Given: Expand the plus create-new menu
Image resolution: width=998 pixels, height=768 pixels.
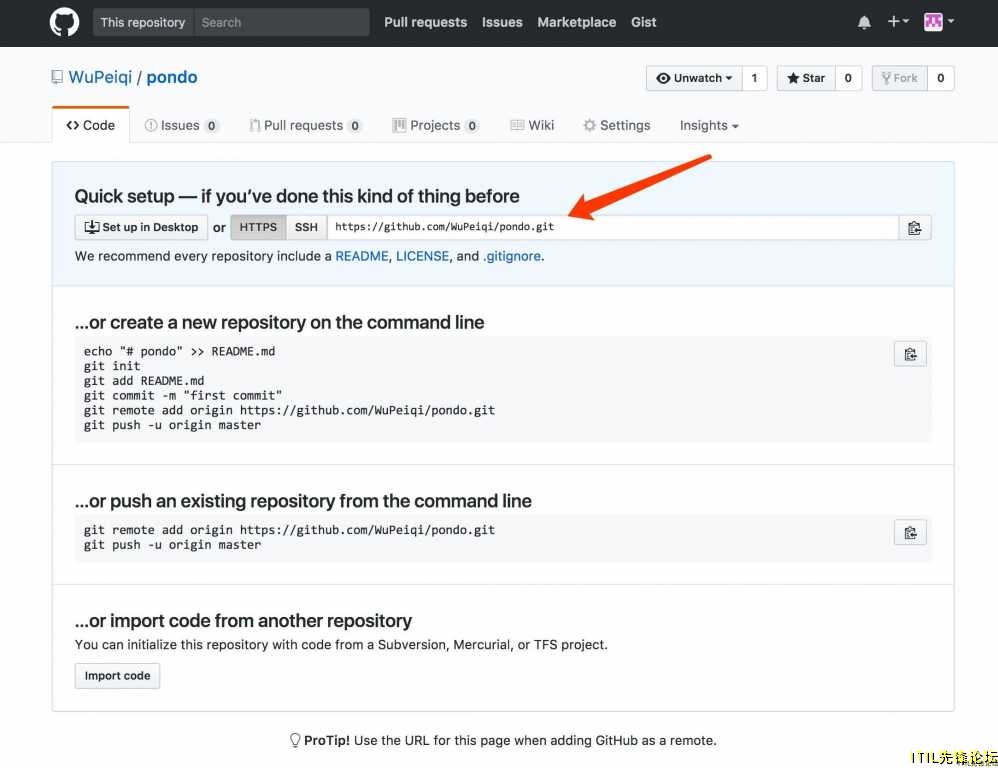Looking at the screenshot, I should pos(898,22).
